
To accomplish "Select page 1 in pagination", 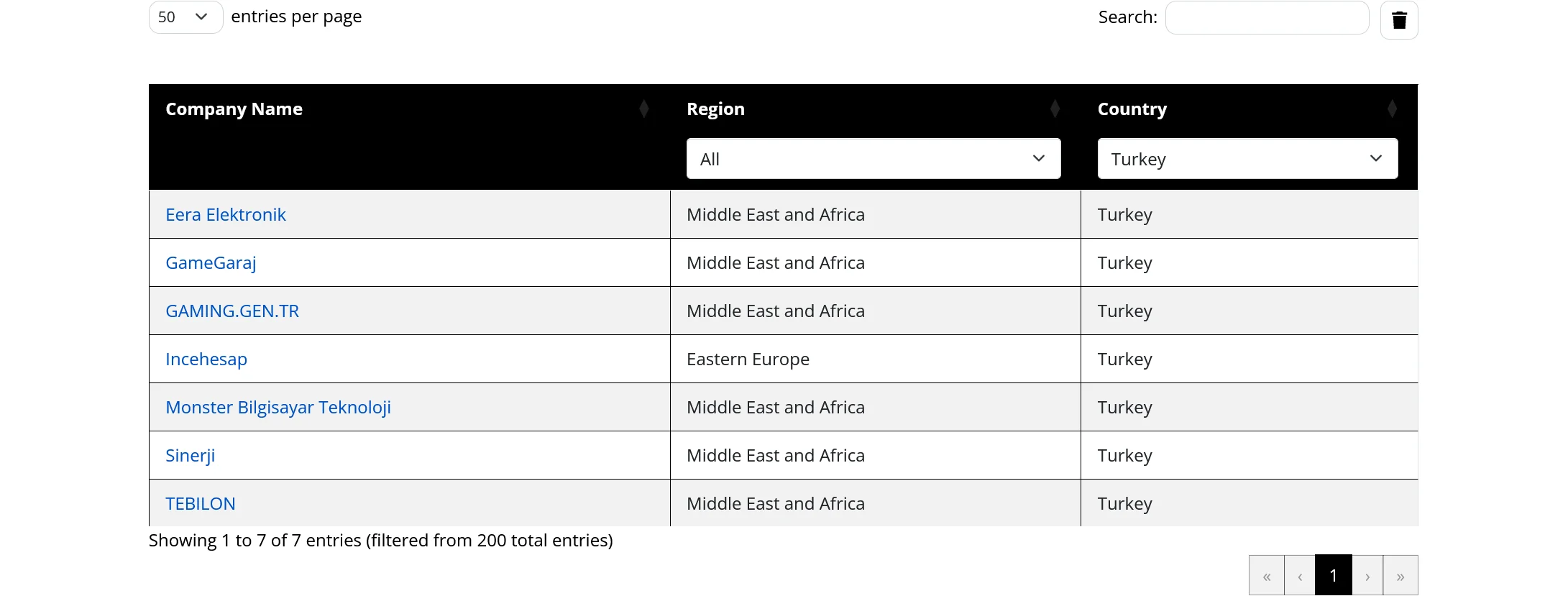I will (1334, 576).
